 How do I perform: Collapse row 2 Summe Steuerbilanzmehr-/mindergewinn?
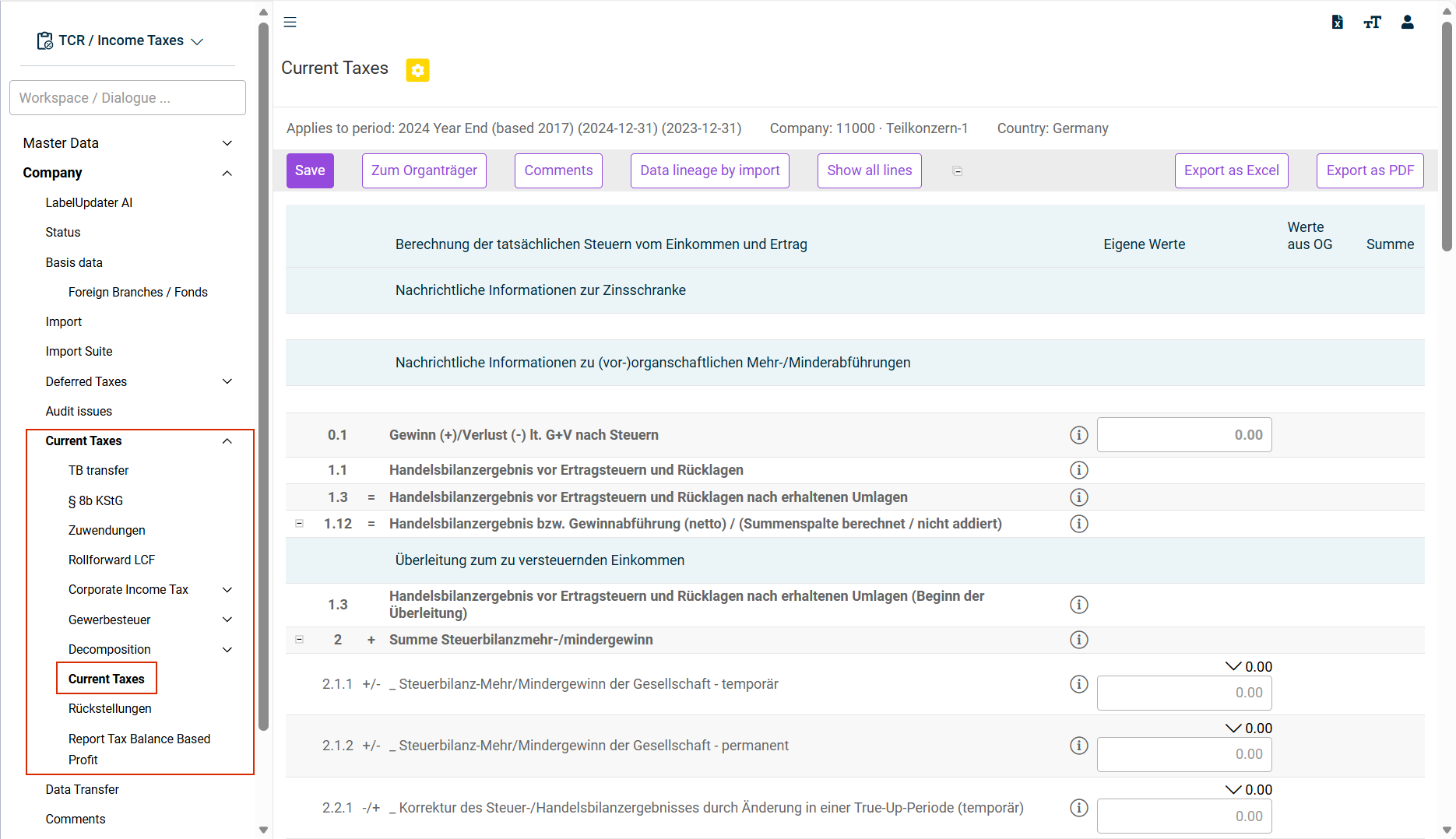point(299,640)
